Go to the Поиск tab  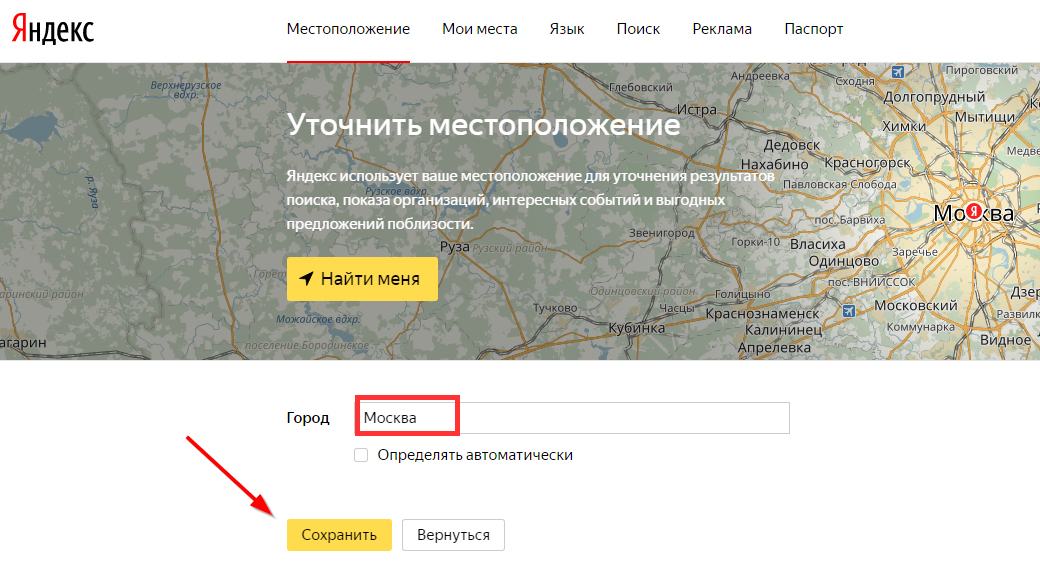[638, 29]
